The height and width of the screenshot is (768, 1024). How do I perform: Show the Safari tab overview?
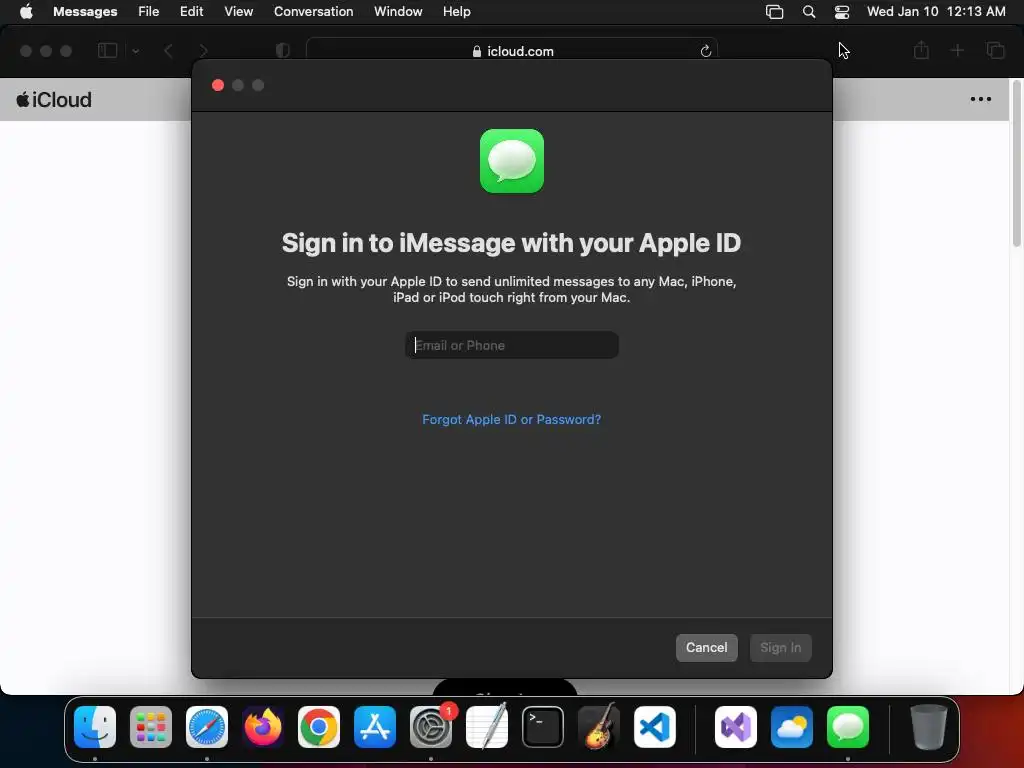(x=995, y=50)
